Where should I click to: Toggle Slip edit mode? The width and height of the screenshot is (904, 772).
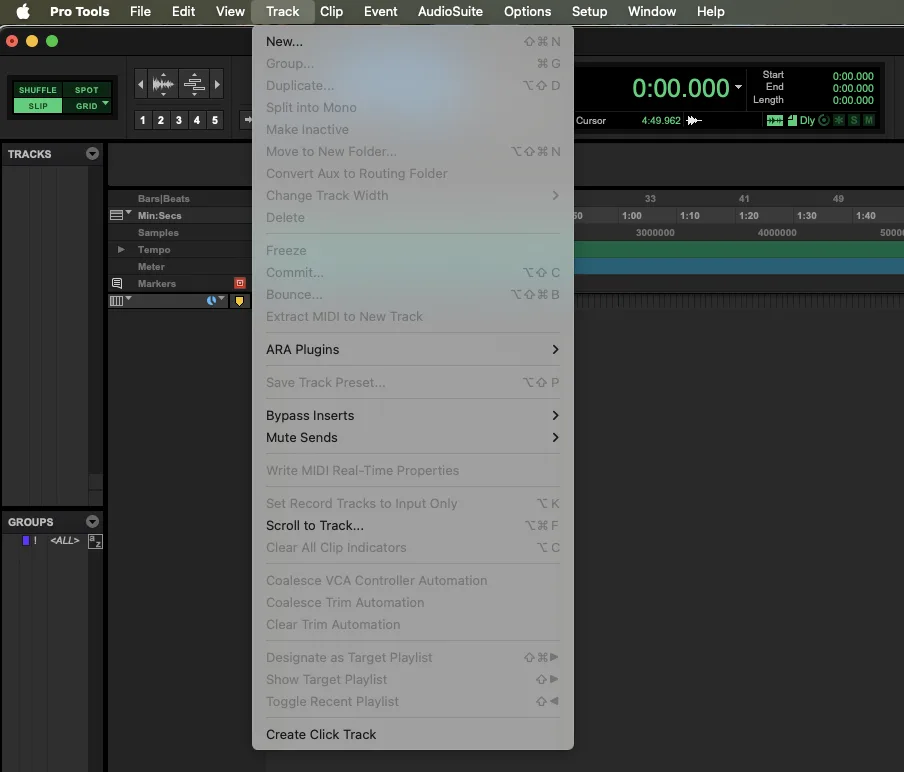[x=37, y=106]
